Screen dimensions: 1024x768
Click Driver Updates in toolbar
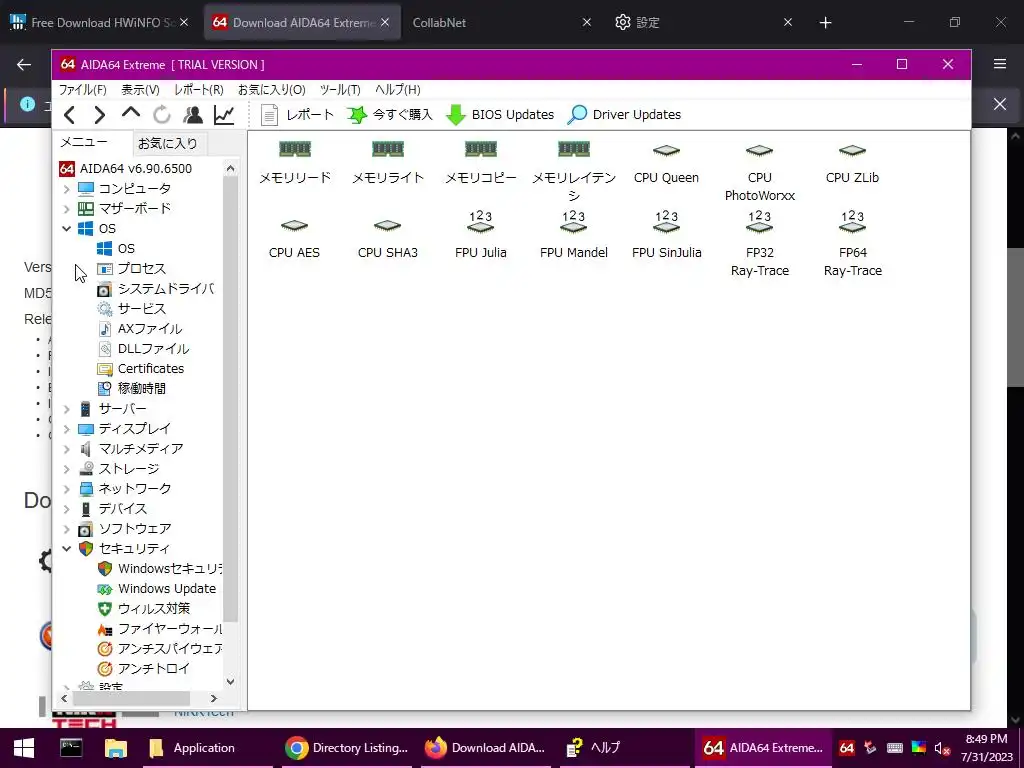624,115
